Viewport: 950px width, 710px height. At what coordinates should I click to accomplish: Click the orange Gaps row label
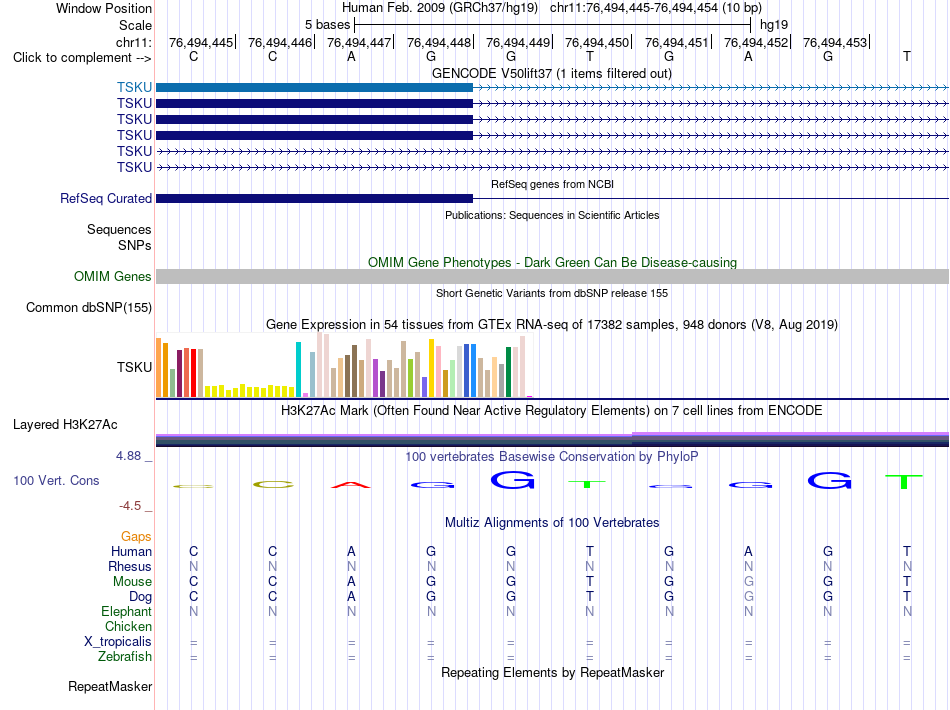[x=136, y=536]
